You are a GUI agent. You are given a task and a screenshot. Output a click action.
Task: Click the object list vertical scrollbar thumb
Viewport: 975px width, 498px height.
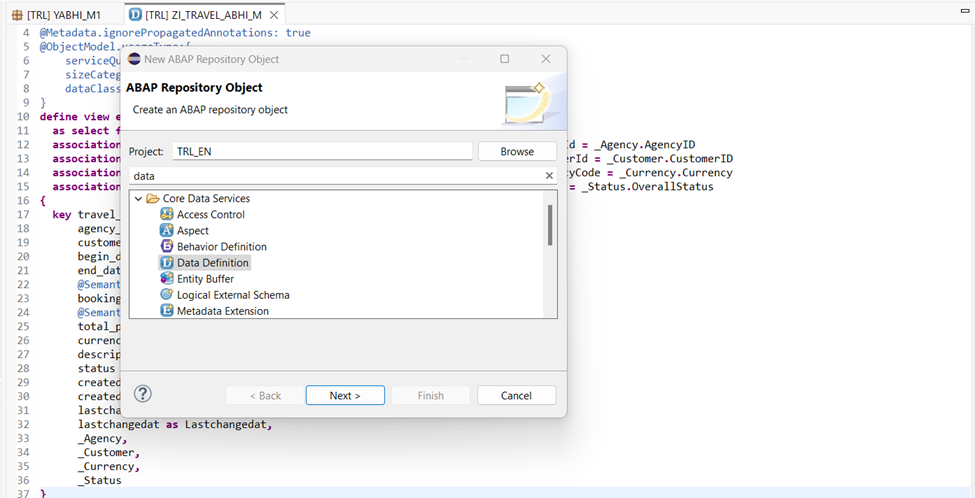(x=550, y=225)
